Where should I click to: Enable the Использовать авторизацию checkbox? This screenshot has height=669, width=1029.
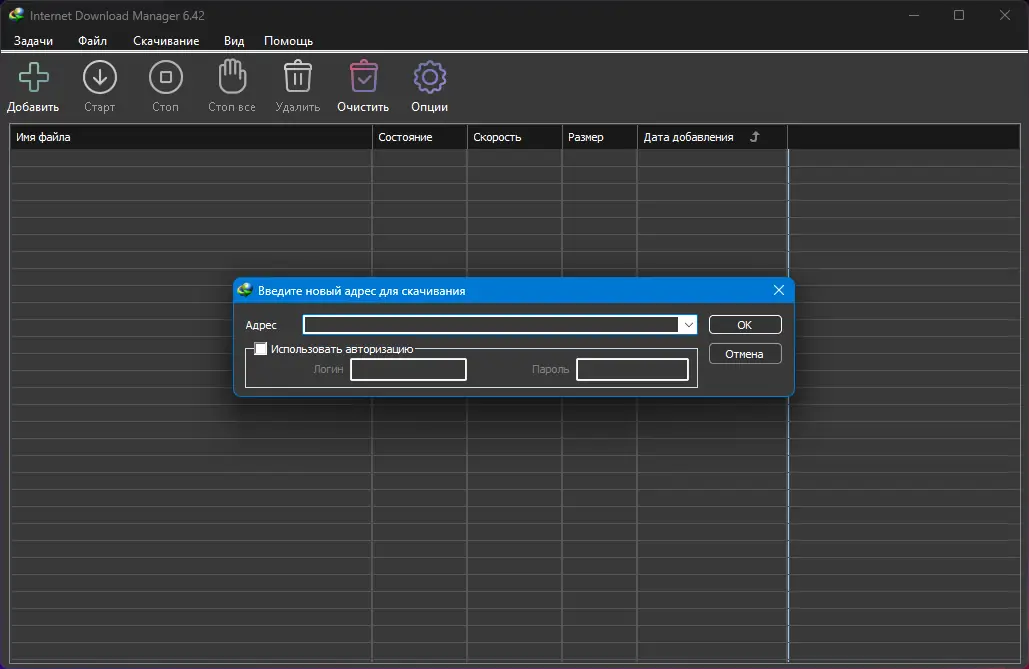(261, 349)
